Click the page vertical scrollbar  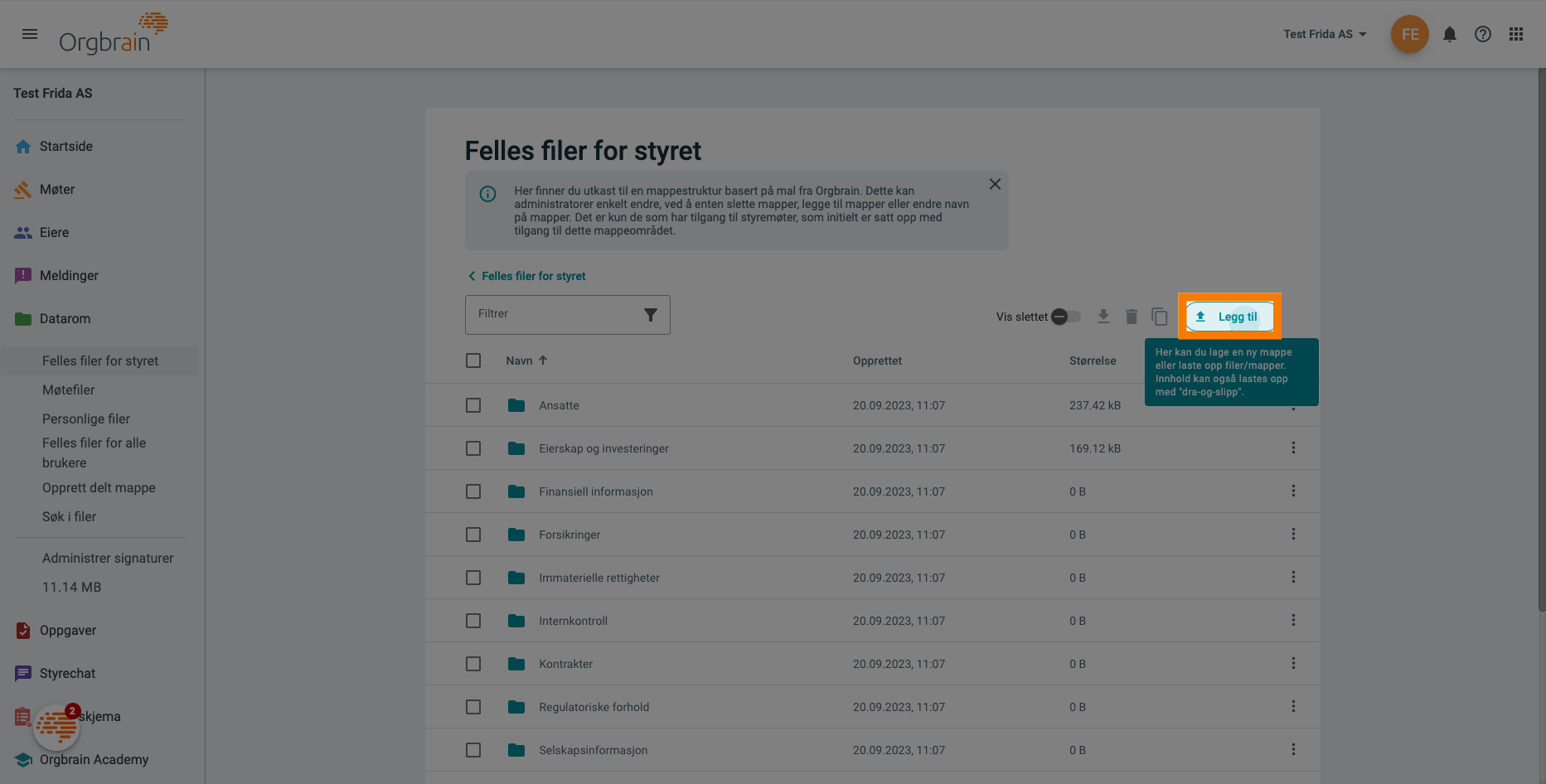point(1541,340)
